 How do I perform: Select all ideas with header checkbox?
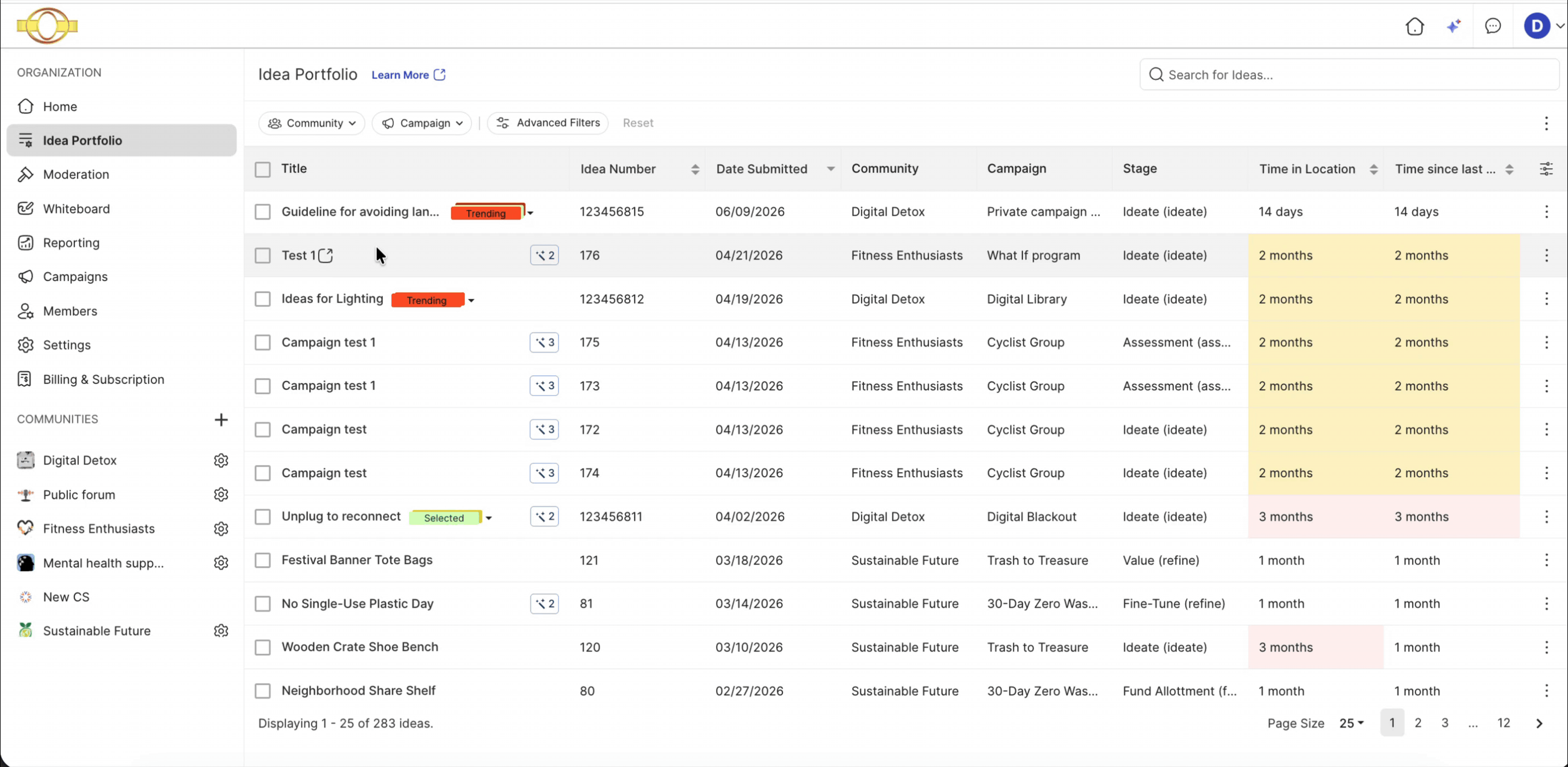coord(263,169)
